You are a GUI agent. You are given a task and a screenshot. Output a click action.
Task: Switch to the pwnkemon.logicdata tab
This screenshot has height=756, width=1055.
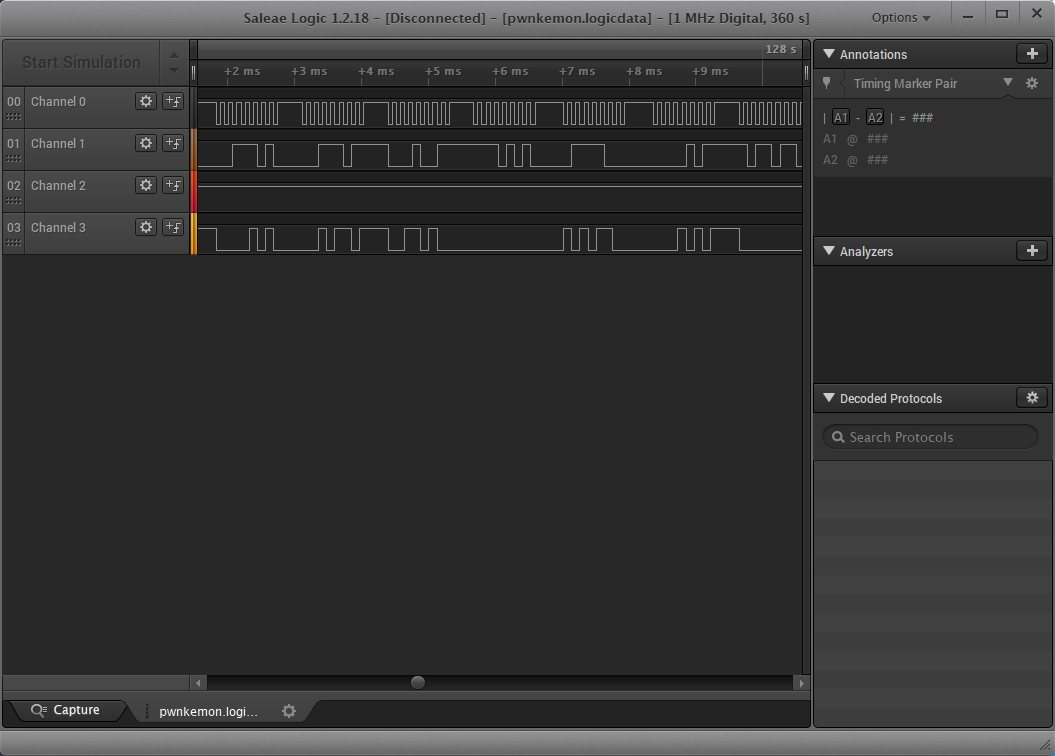[208, 711]
